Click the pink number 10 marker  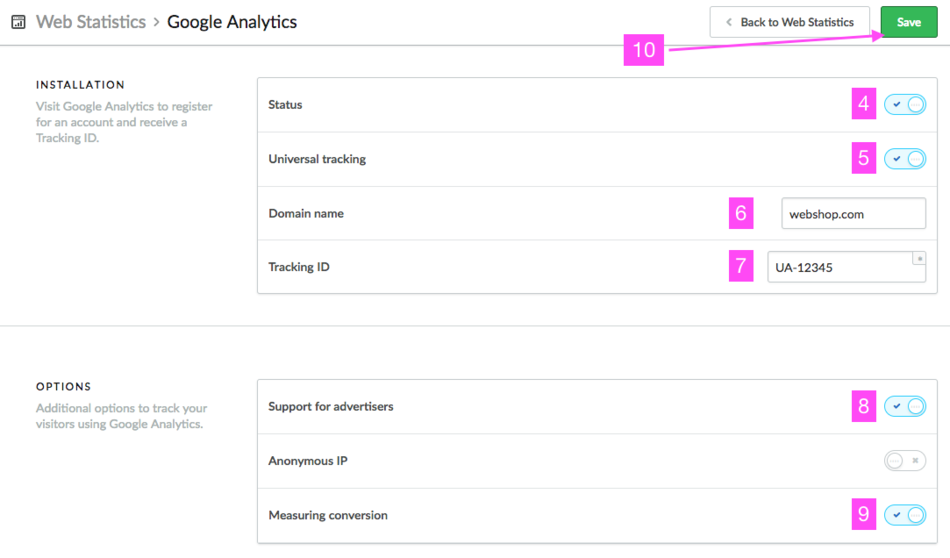click(x=644, y=50)
